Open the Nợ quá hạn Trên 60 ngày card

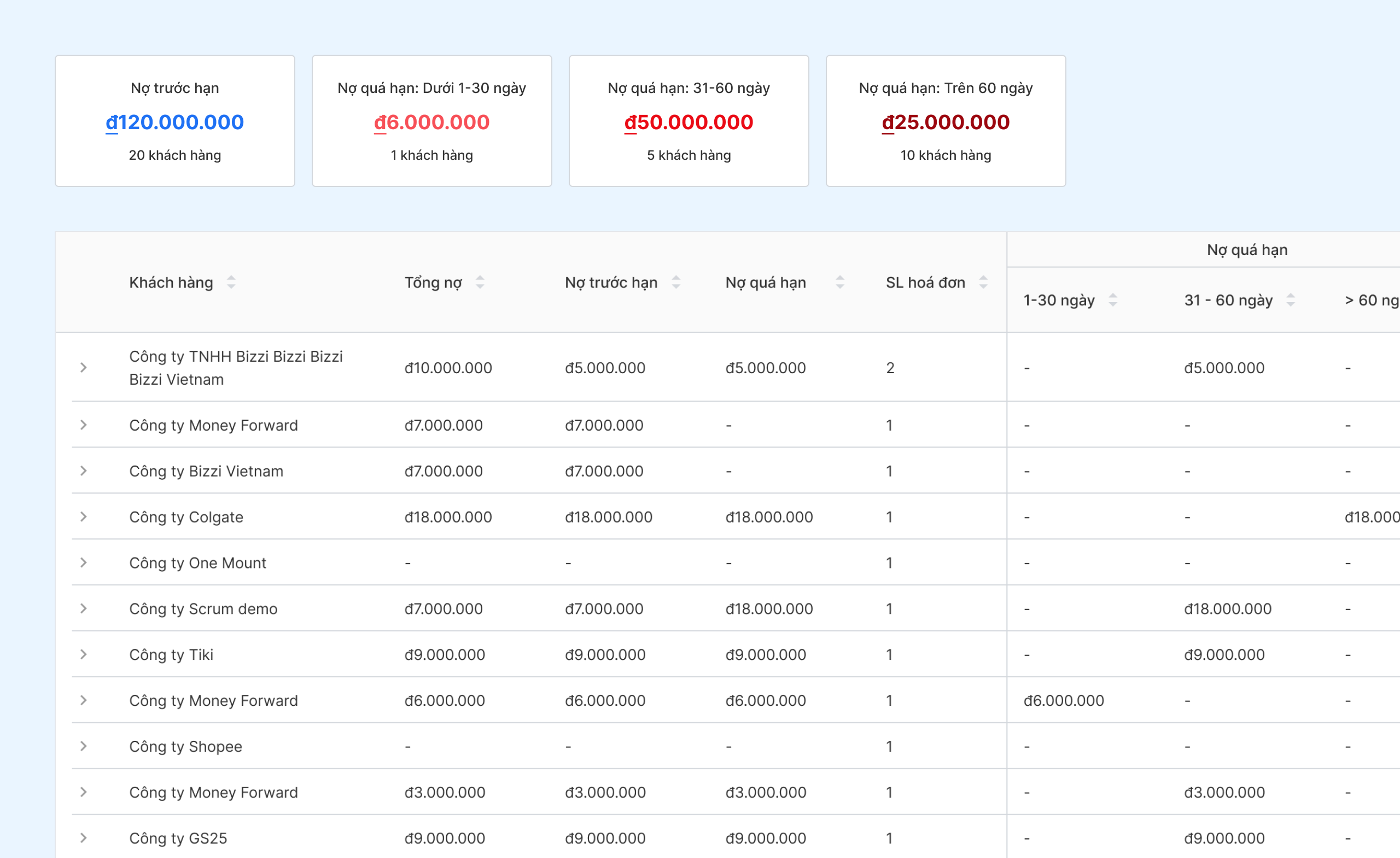[x=946, y=121]
